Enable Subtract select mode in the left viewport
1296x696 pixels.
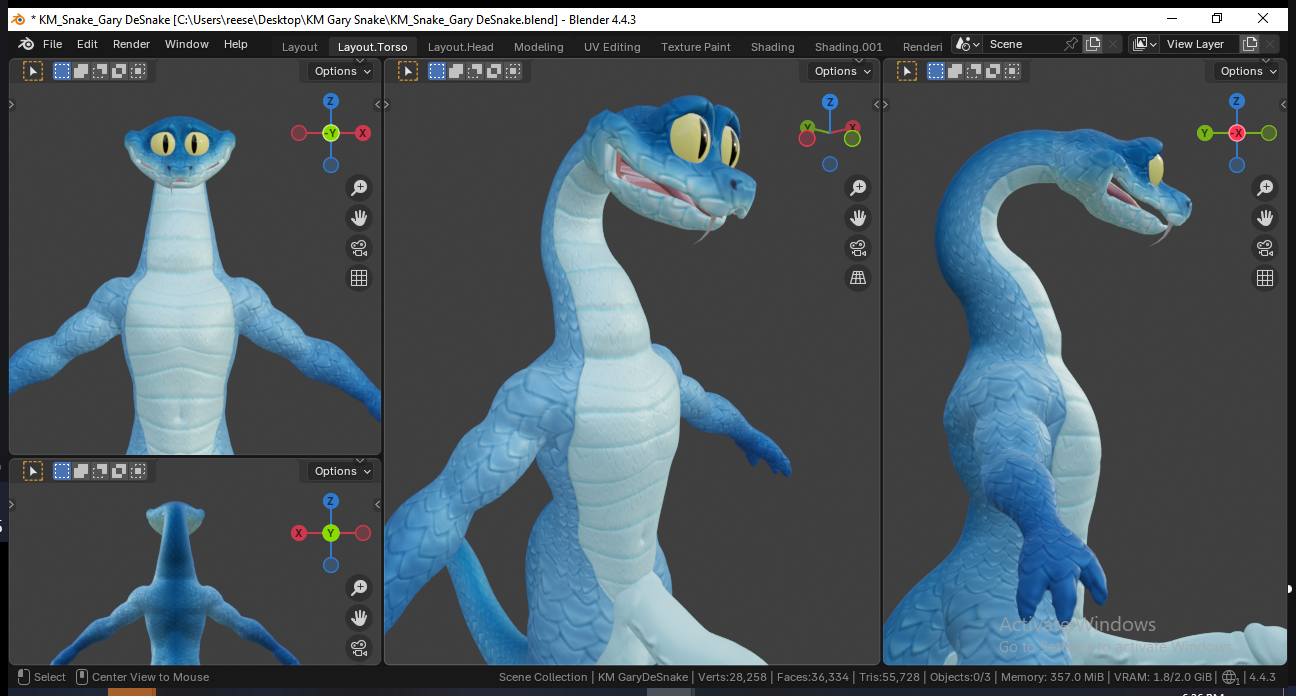tap(97, 70)
